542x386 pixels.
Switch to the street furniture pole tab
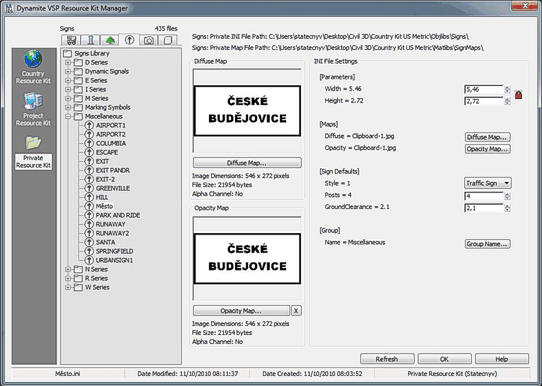pyautogui.click(x=91, y=40)
